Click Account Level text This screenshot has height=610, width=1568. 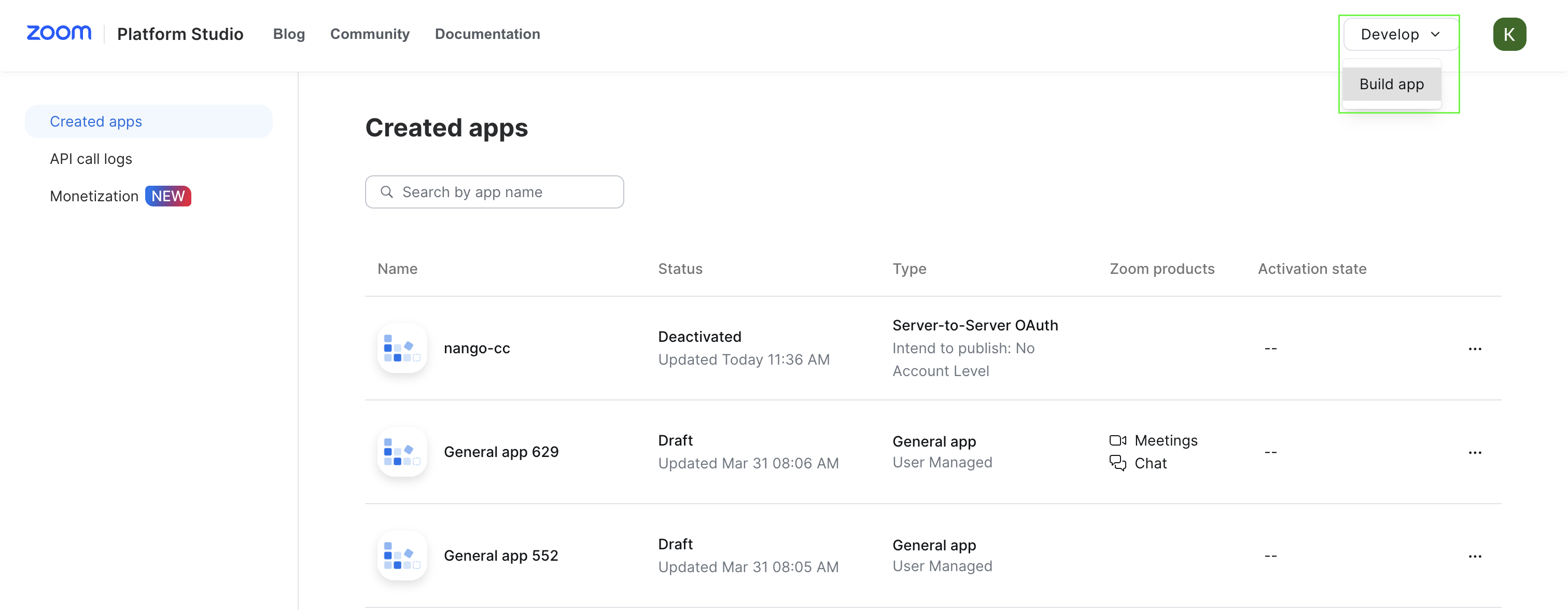941,371
